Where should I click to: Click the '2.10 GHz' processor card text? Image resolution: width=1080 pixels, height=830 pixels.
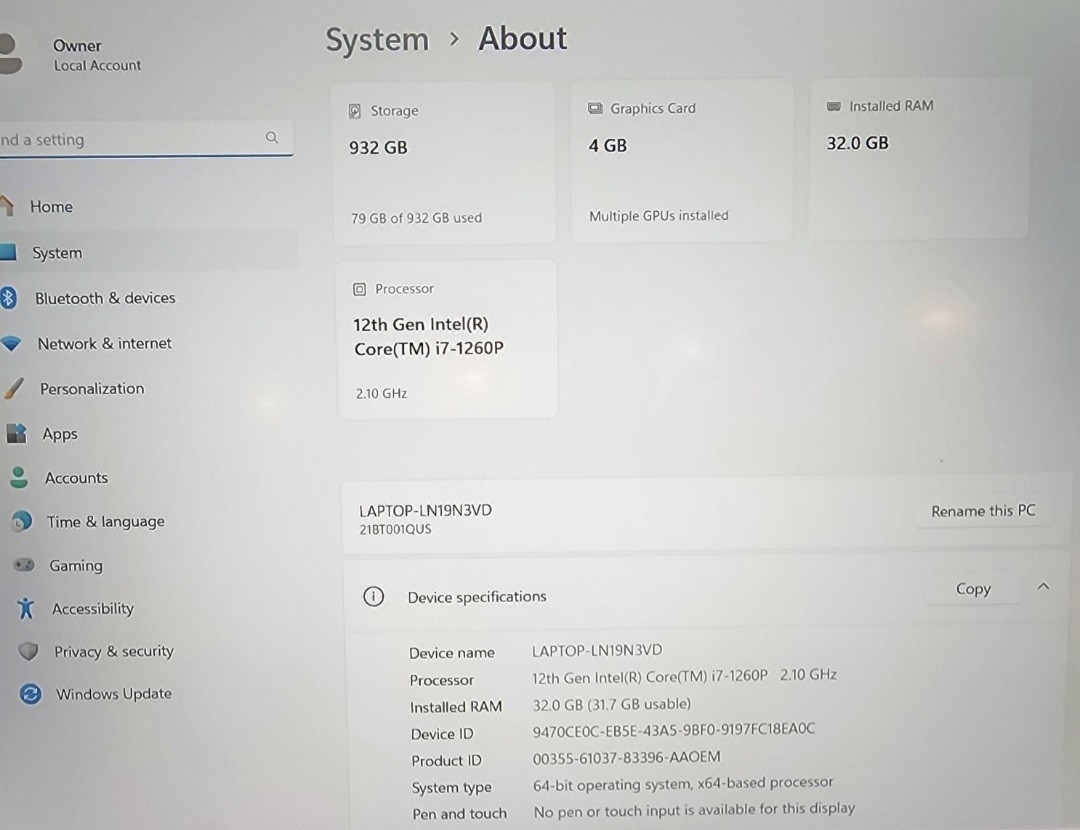(x=381, y=393)
